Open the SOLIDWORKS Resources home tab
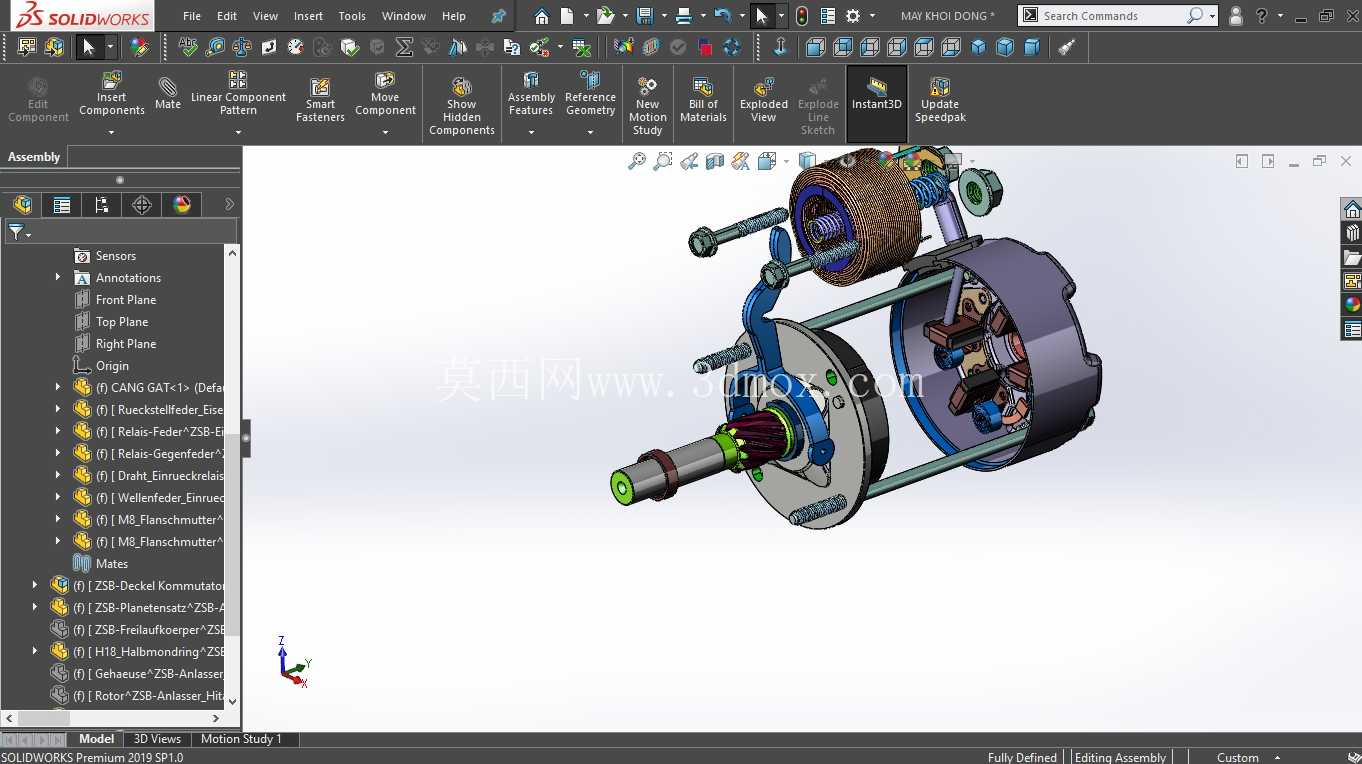1362x764 pixels. [x=1352, y=210]
